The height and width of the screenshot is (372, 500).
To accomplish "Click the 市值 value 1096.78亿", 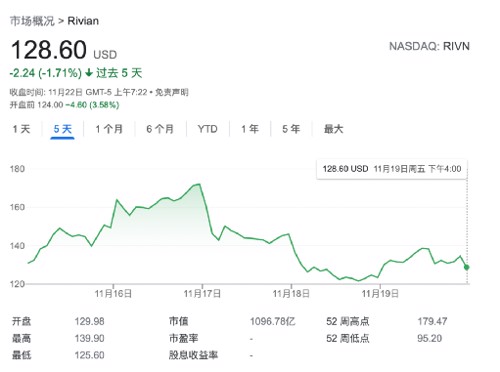I will 273,321.
